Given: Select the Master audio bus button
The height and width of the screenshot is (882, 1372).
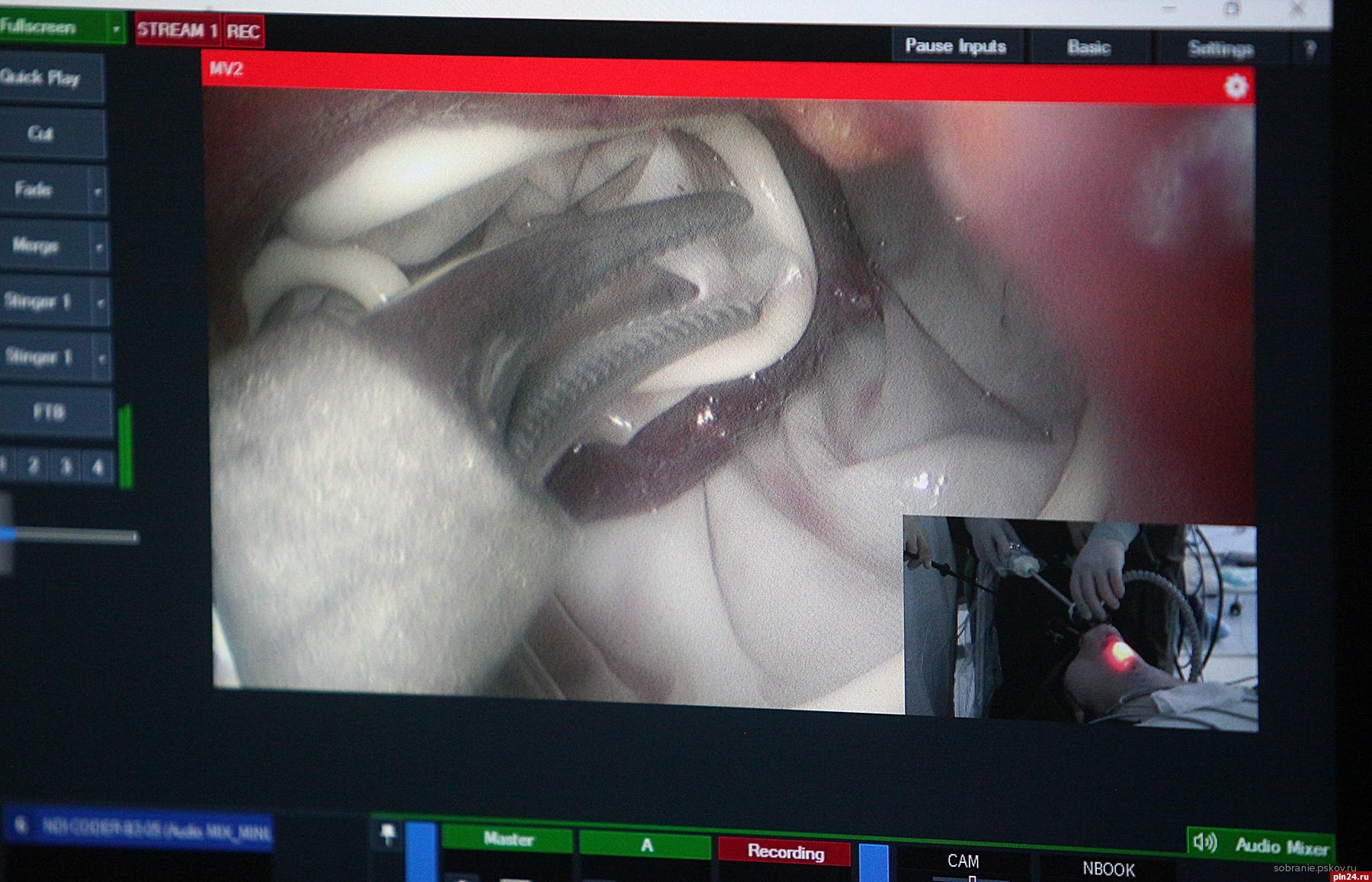Looking at the screenshot, I should pos(508,839).
